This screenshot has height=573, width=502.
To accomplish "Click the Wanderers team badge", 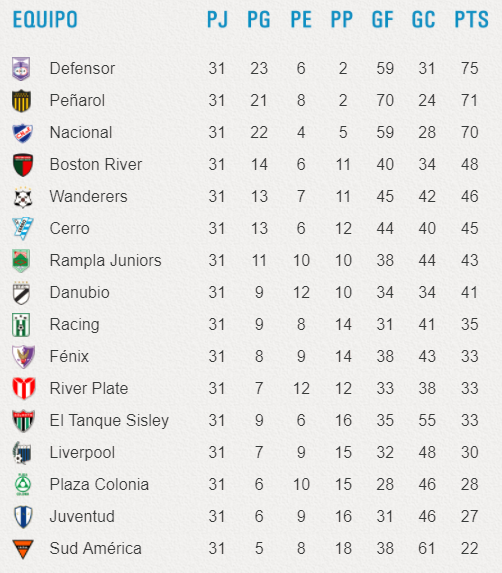I will [23, 197].
